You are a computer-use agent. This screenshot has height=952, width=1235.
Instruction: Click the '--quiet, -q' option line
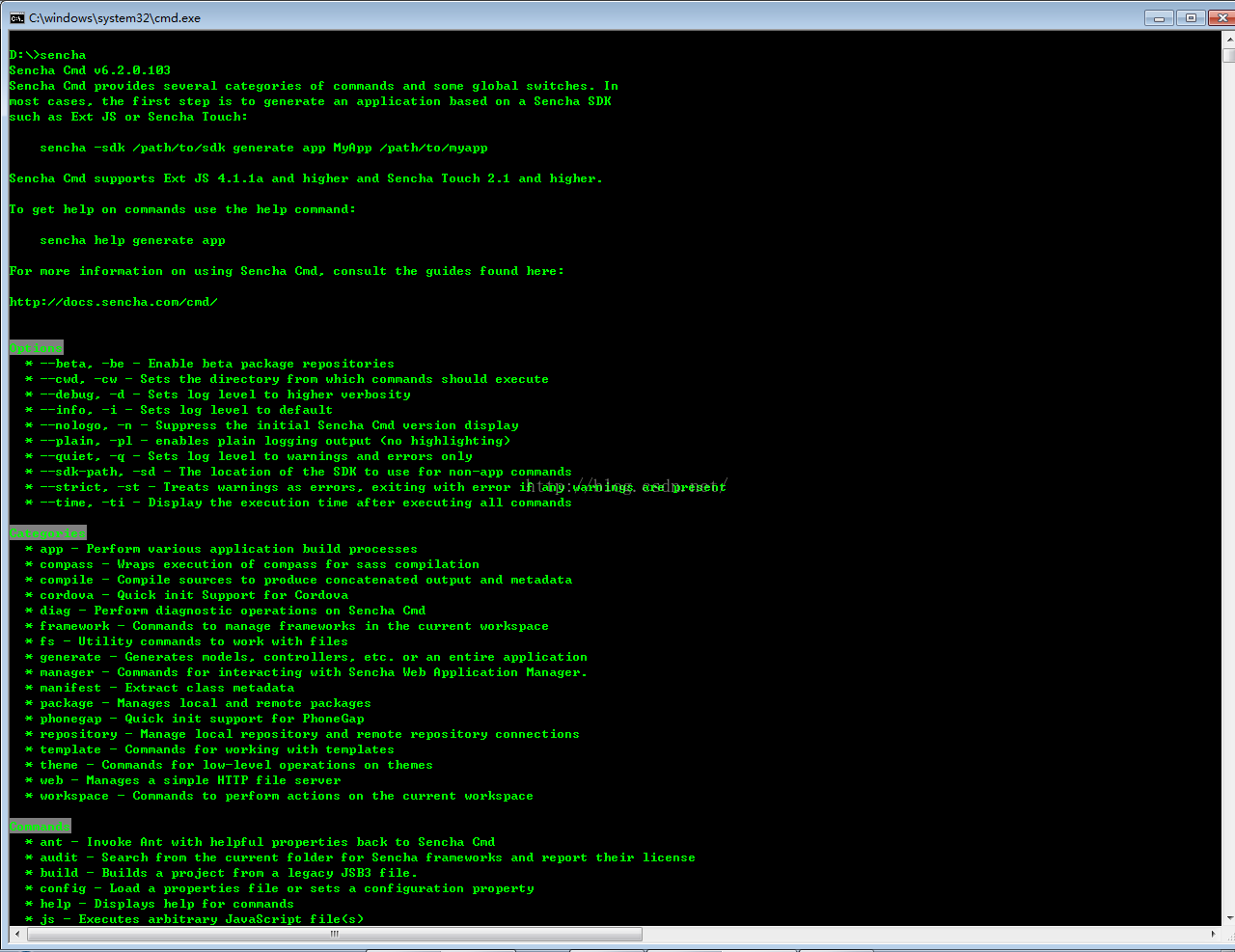[x=248, y=456]
